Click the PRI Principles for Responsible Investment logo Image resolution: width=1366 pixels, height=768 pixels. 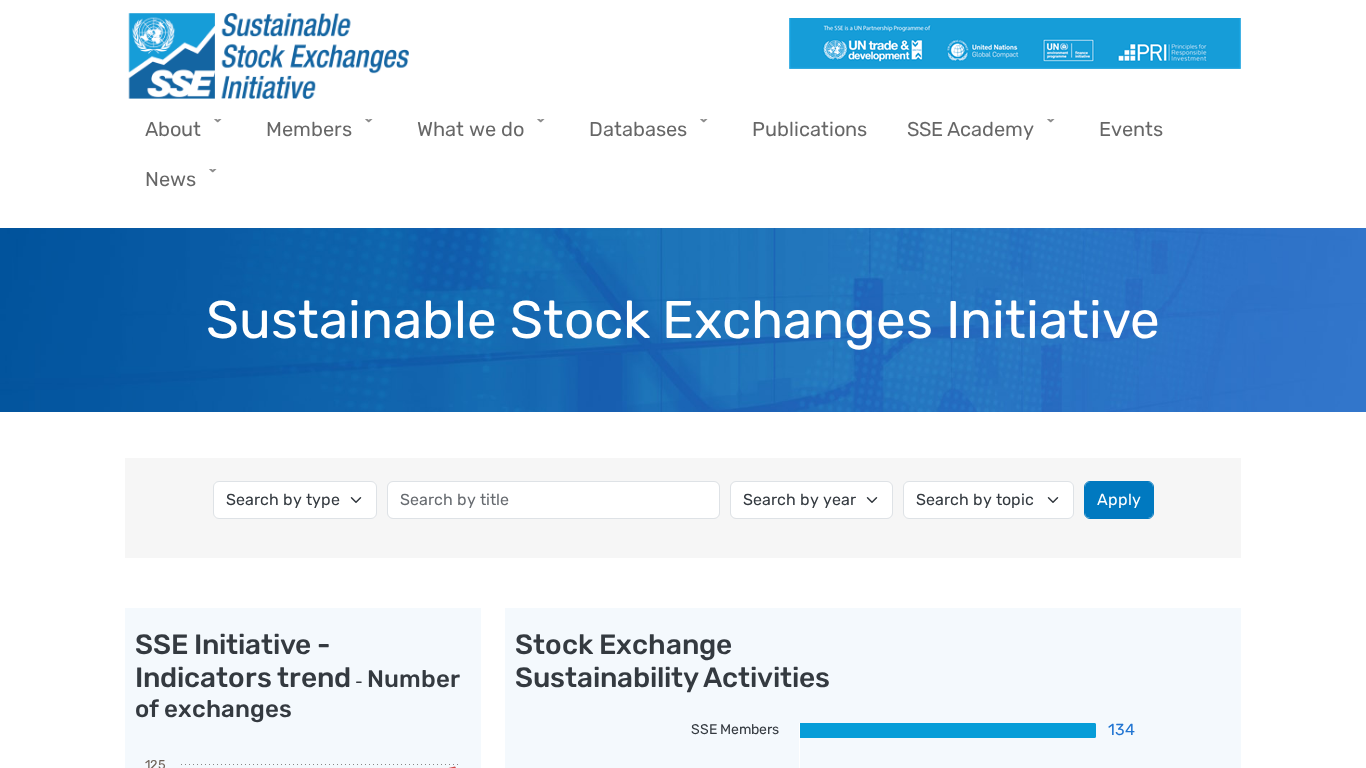click(x=1162, y=52)
